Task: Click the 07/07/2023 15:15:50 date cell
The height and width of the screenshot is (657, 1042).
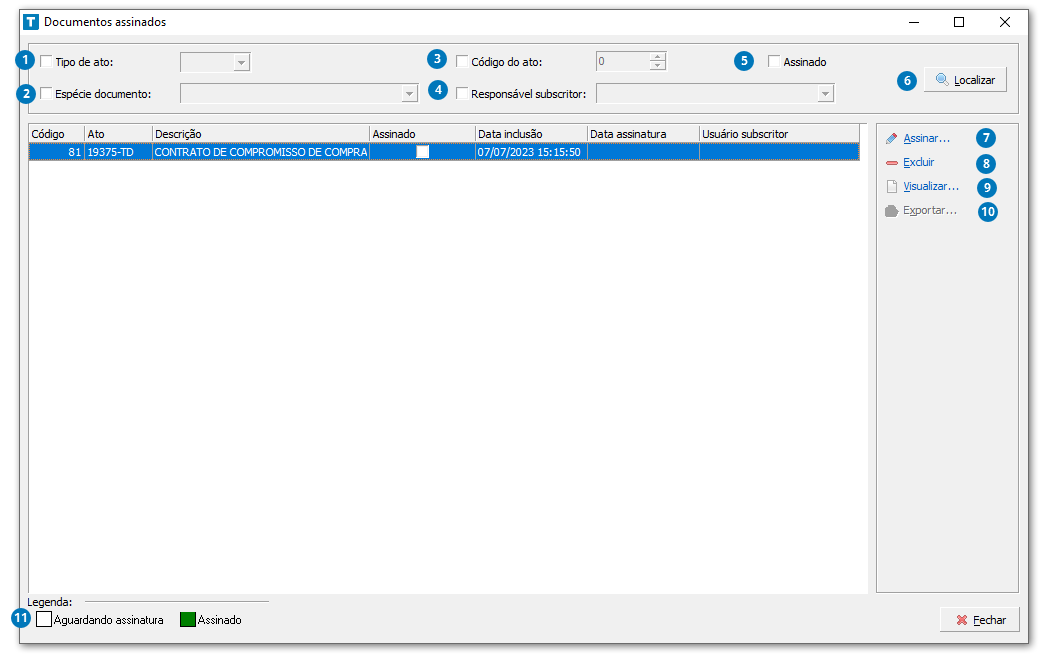Action: coord(532,152)
